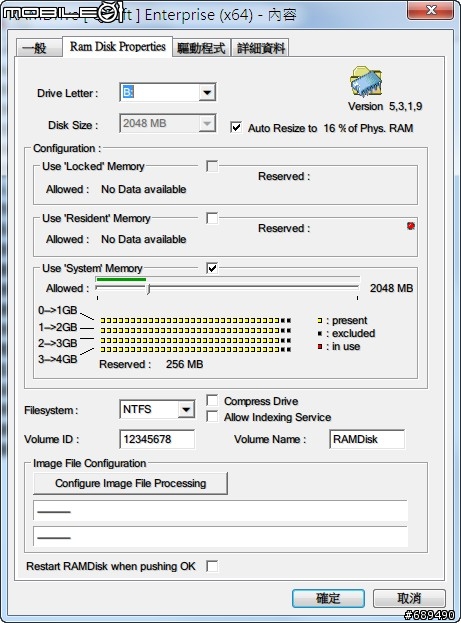Click the red status indicator in Resident Memory
461x623 pixels.
(411, 226)
